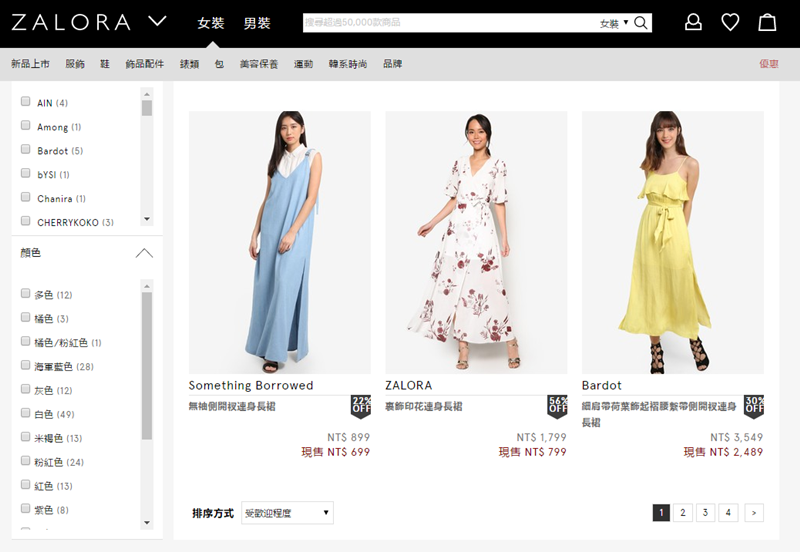Check the Bardot brand filter
This screenshot has width=800, height=552.
tap(25, 149)
